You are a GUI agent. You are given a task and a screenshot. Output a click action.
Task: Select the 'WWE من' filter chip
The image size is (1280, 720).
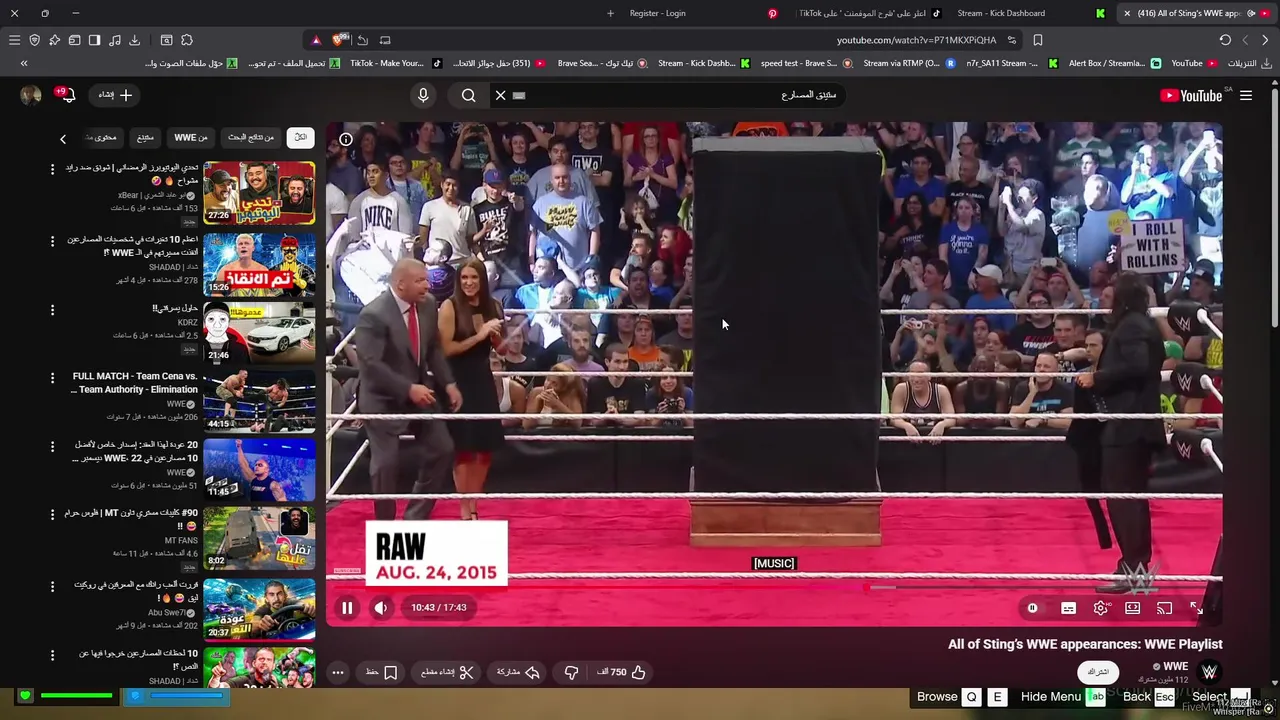tap(190, 137)
